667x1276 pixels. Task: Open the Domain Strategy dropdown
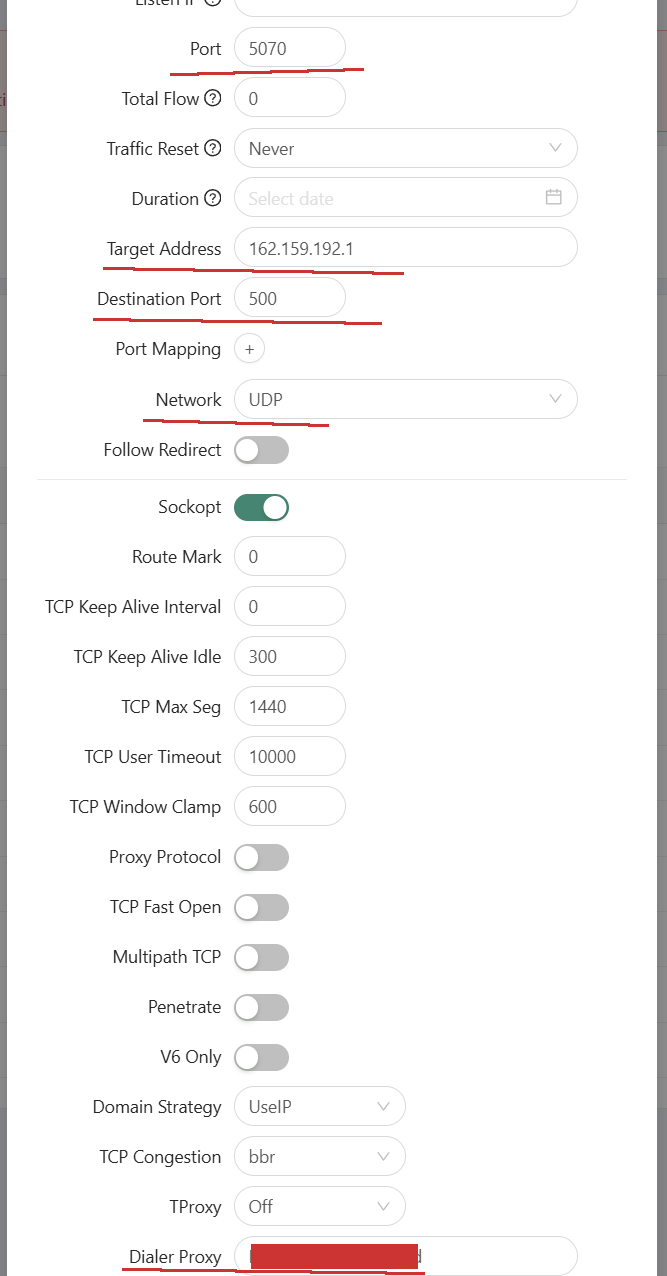(319, 1107)
